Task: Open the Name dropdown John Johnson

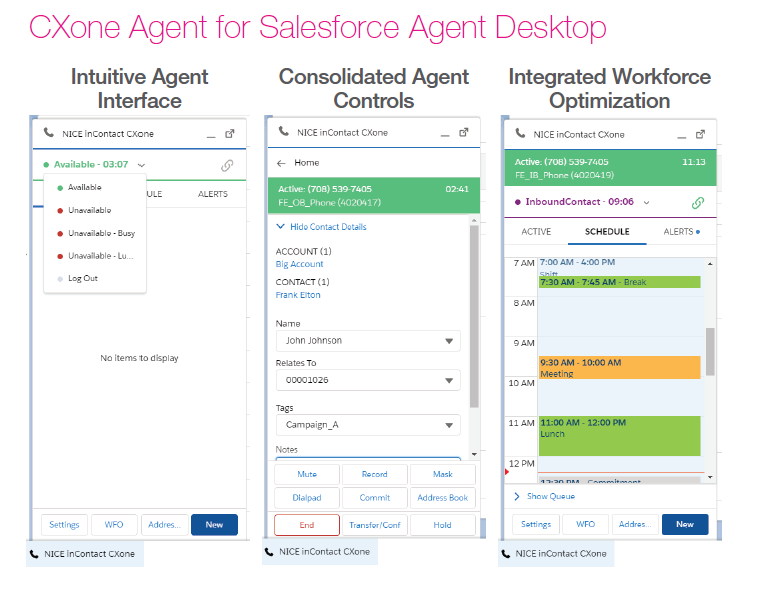Action: coord(368,341)
